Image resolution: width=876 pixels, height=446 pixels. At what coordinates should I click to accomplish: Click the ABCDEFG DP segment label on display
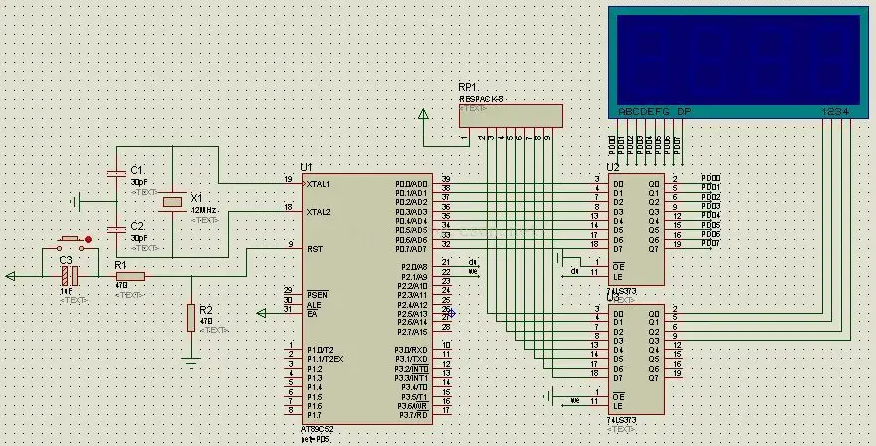pyautogui.click(x=655, y=112)
